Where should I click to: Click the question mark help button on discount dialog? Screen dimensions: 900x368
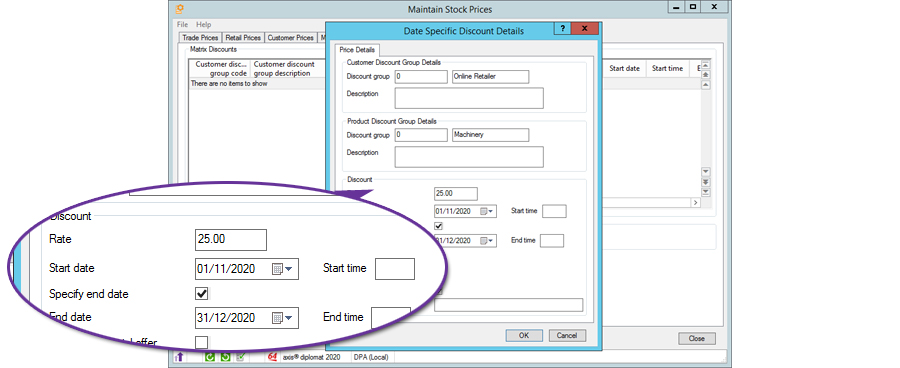click(562, 29)
